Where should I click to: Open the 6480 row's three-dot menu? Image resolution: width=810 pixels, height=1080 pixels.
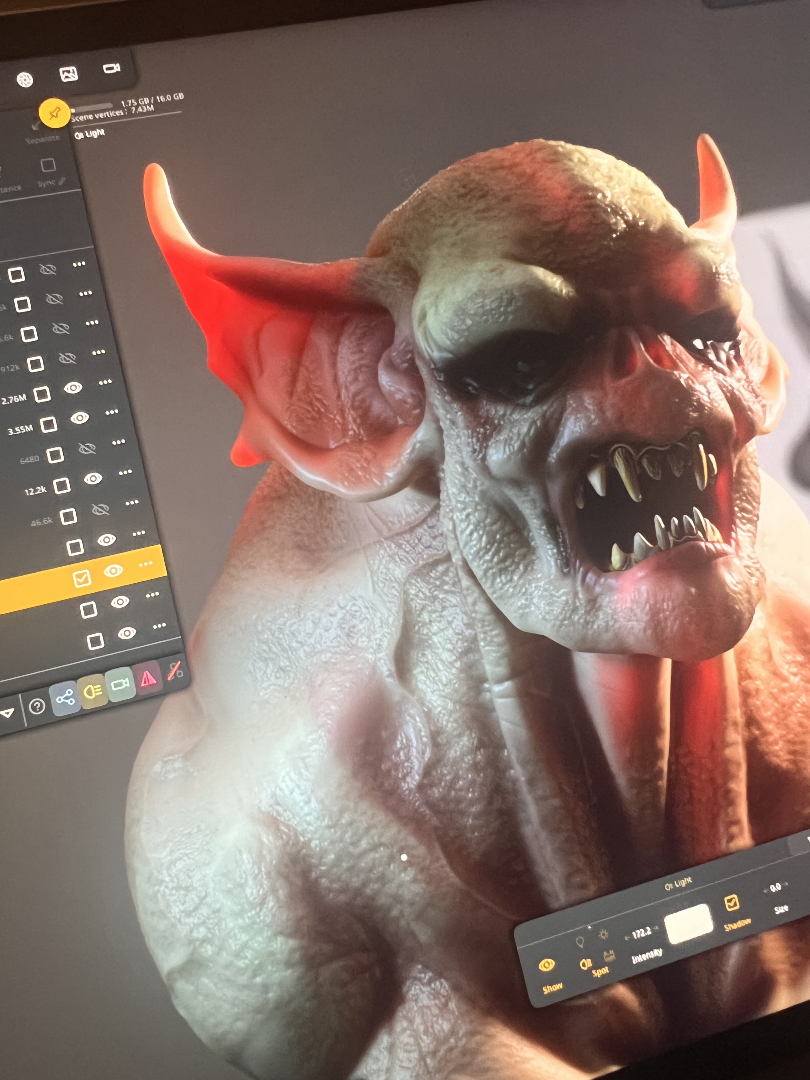118,442
